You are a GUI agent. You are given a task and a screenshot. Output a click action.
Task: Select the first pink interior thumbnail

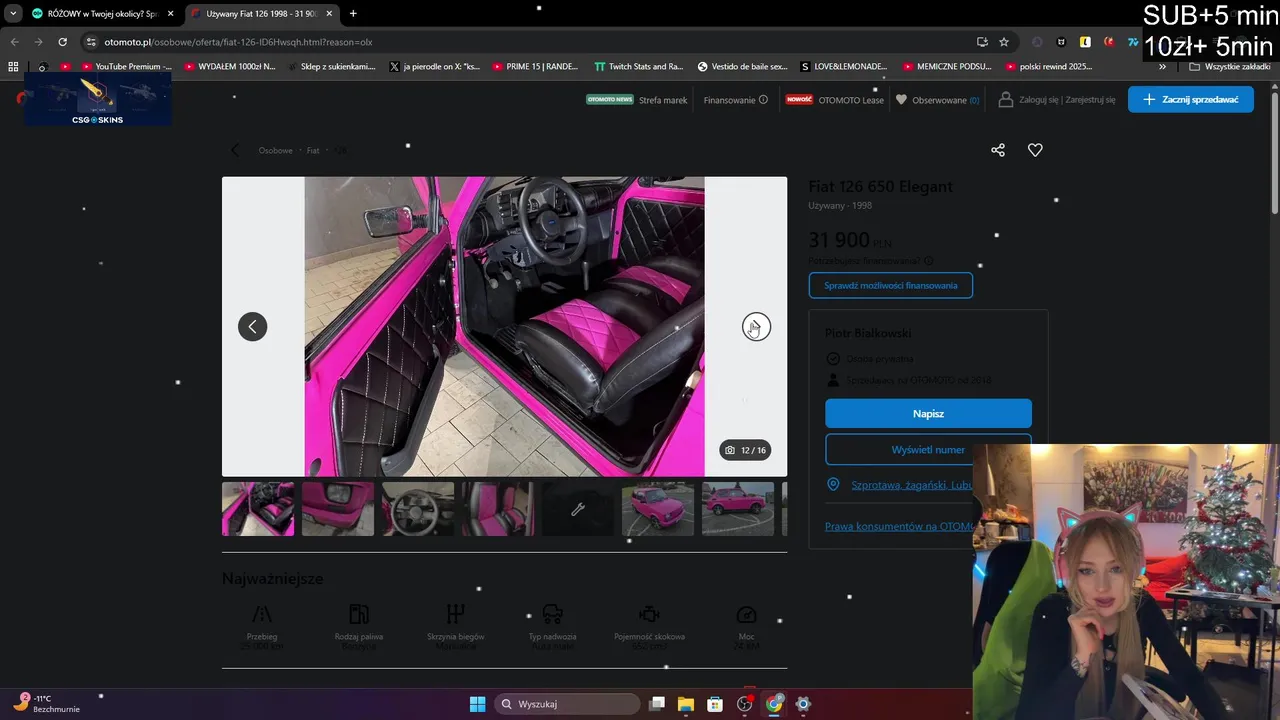[x=258, y=509]
